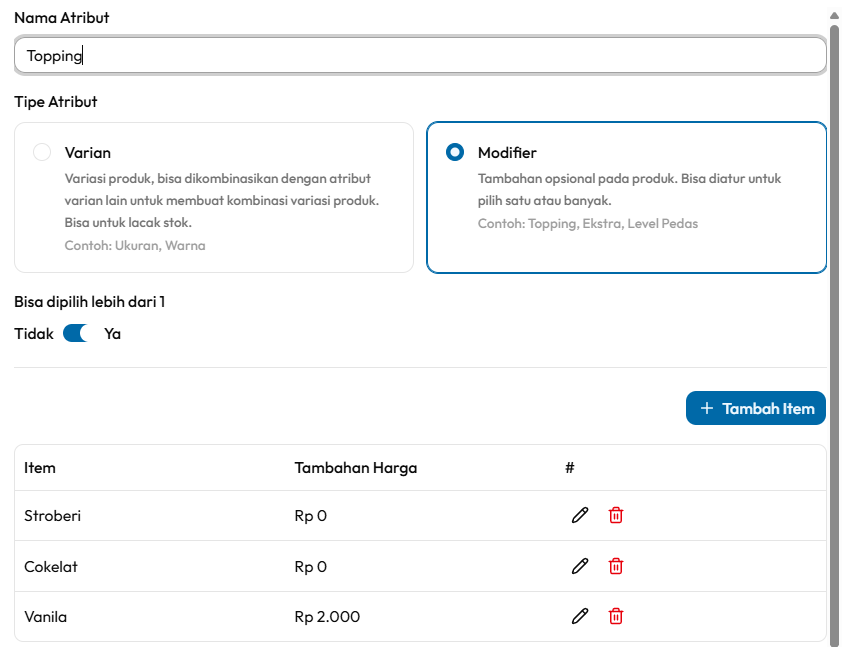Click the Rp 0 price for Cokelat

pos(310,566)
